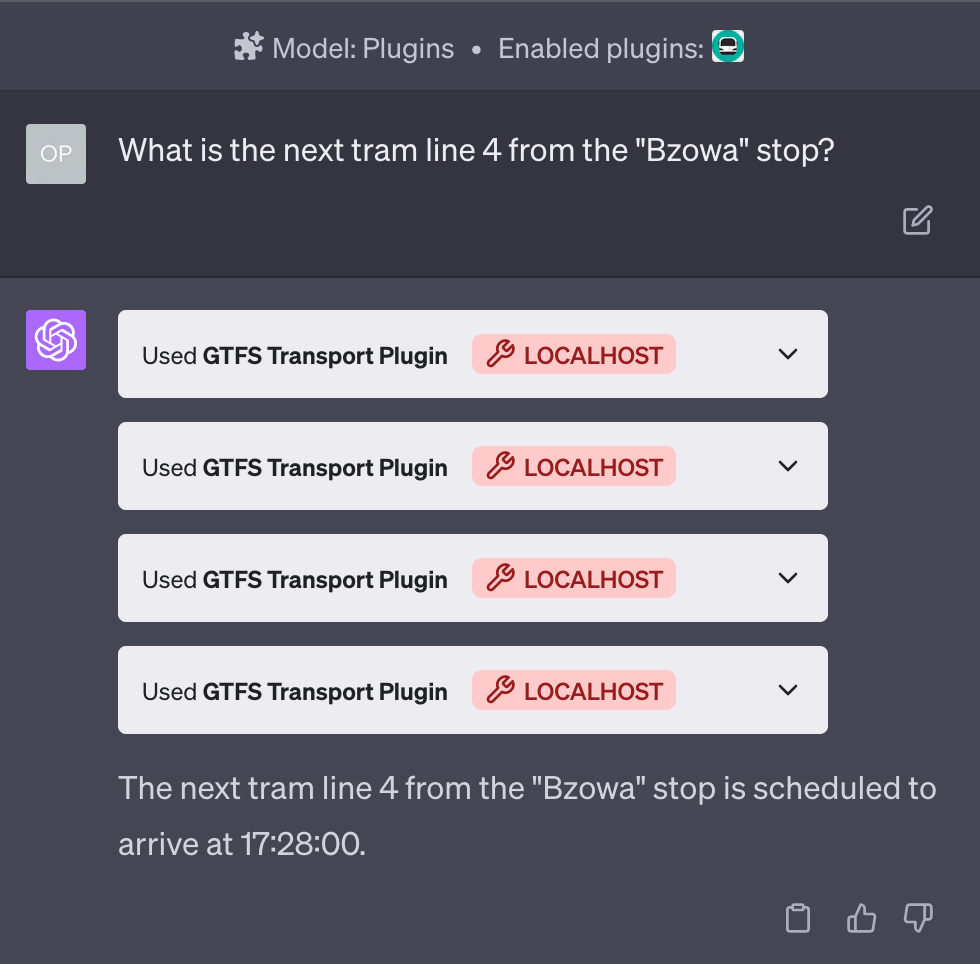Click the wrench icon in the last LOCALHOST badge

click(499, 690)
